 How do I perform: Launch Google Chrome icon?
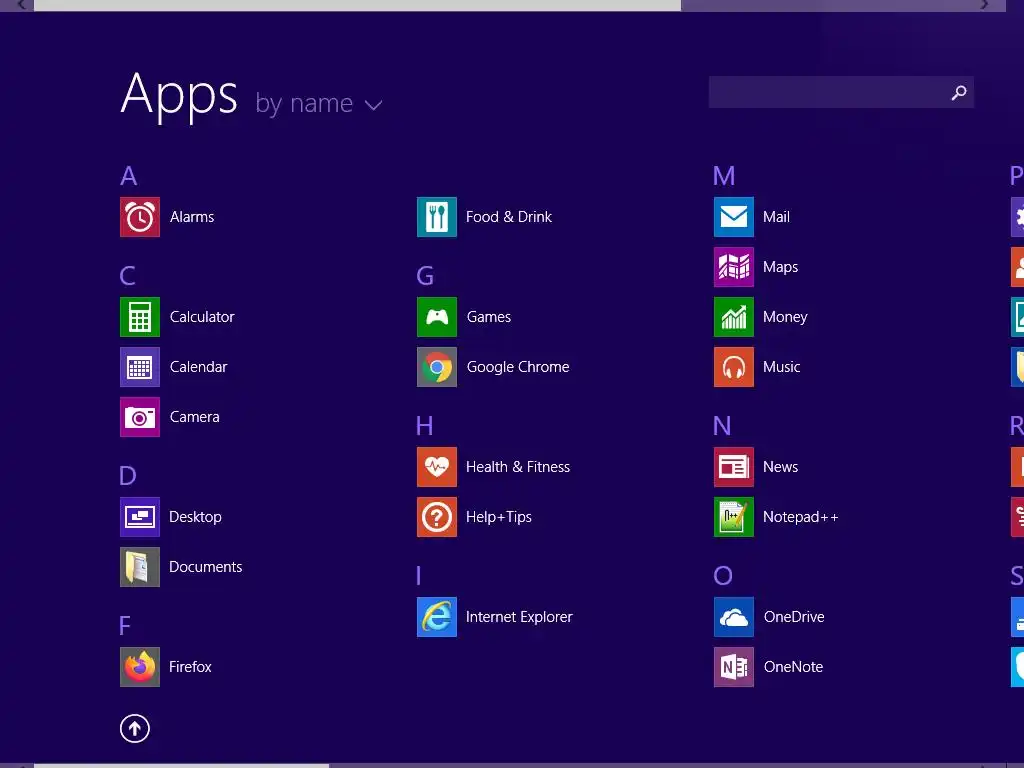(x=437, y=367)
